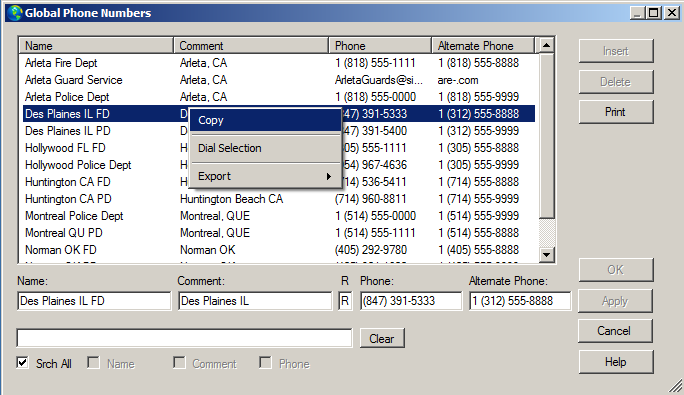Click phone number (714) 960-8811
Screen dimensions: 684x395
(x=371, y=199)
